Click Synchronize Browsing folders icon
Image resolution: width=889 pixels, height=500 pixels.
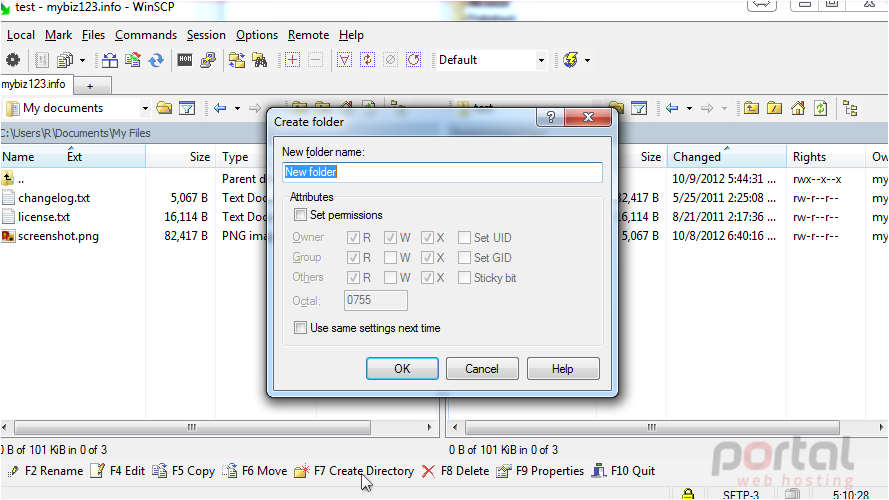coord(236,60)
